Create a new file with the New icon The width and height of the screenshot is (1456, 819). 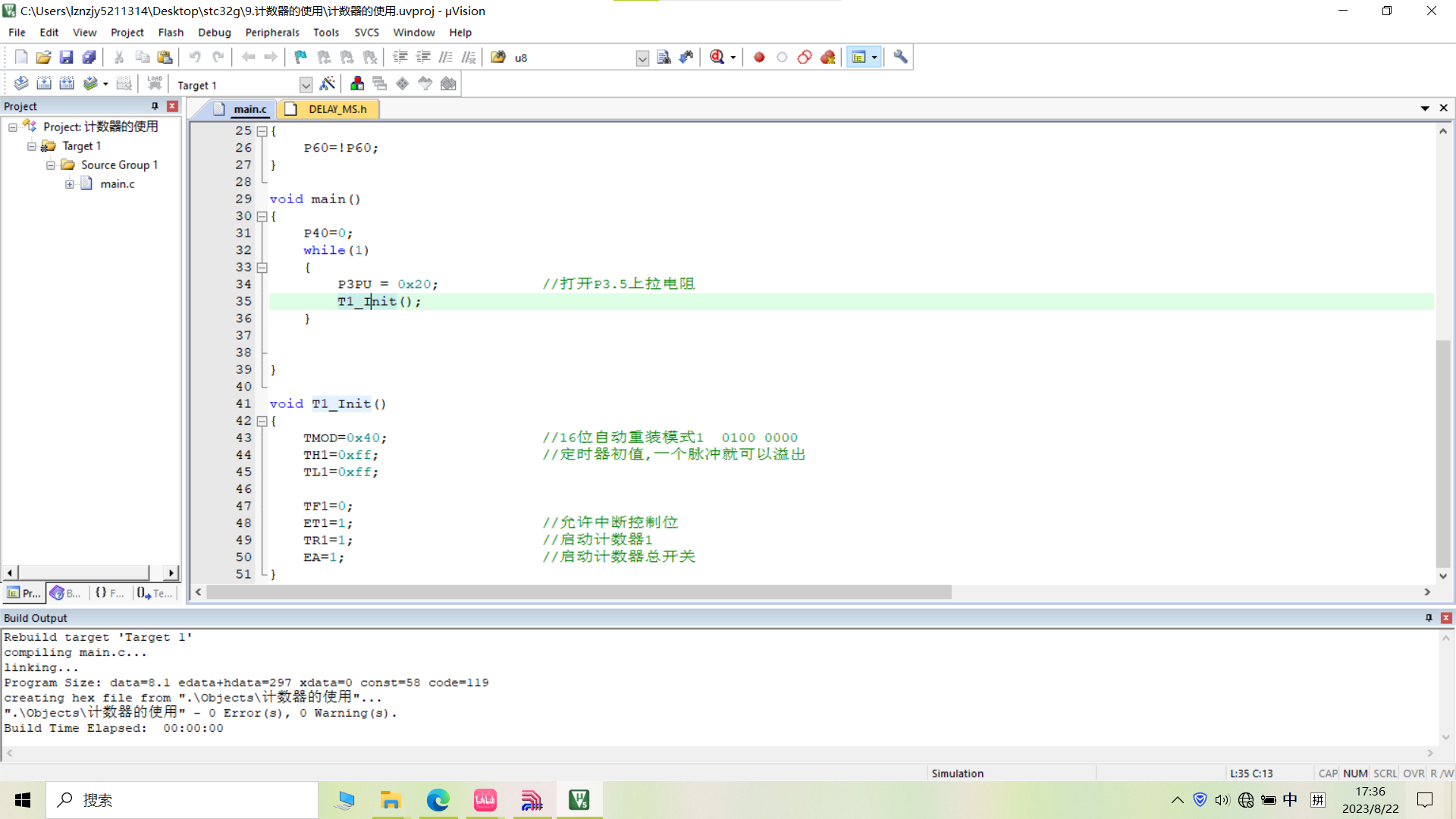pyautogui.click(x=21, y=57)
